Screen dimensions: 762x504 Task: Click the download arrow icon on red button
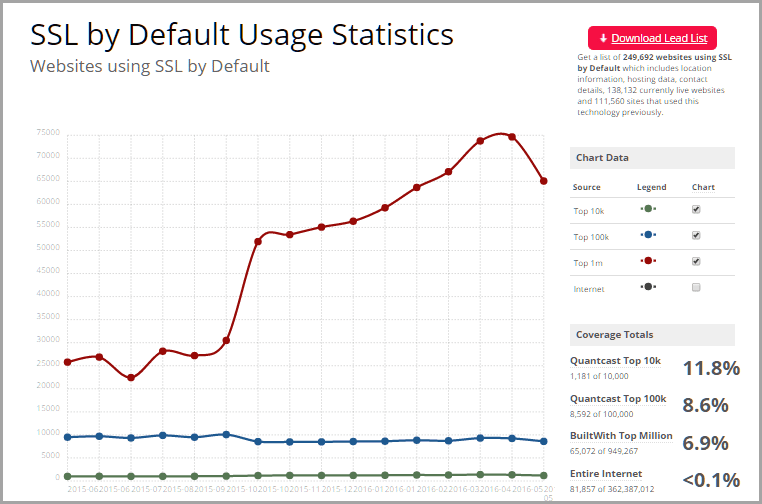603,38
